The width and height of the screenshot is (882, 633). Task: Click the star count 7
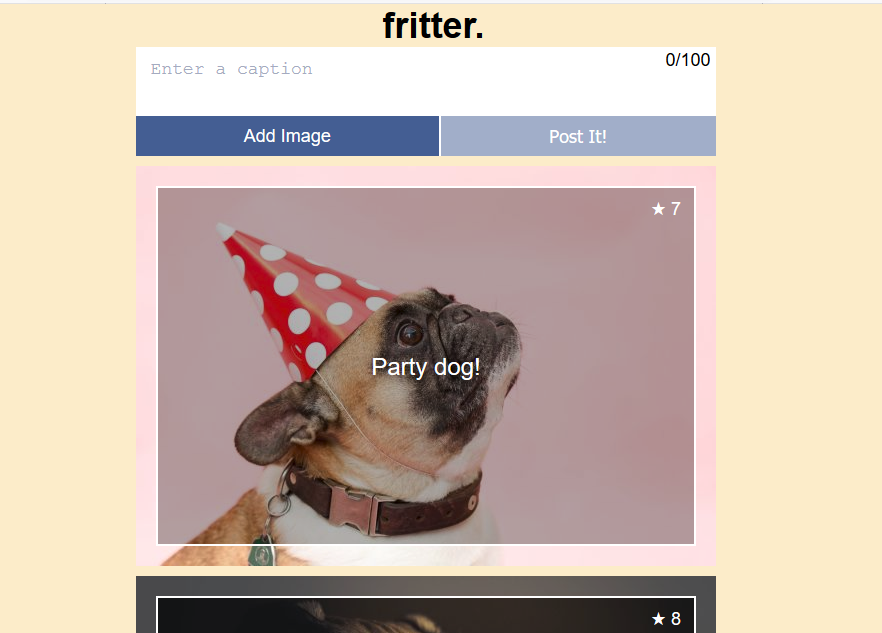(x=676, y=209)
